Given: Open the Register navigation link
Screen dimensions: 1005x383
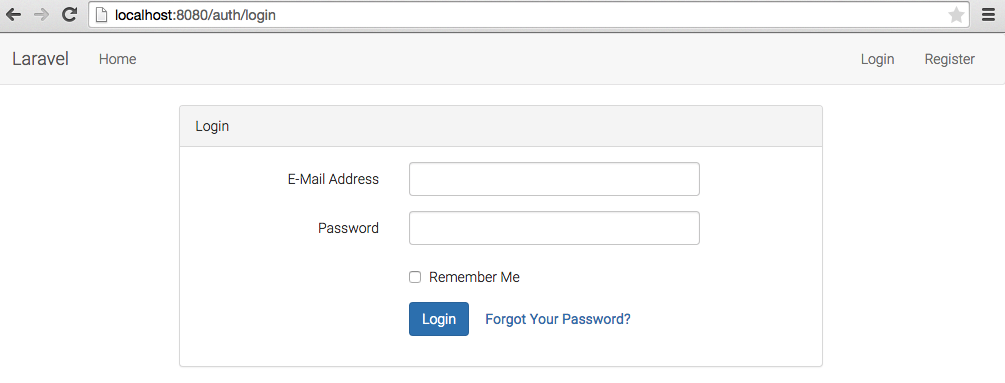Looking at the screenshot, I should pyautogui.click(x=949, y=59).
